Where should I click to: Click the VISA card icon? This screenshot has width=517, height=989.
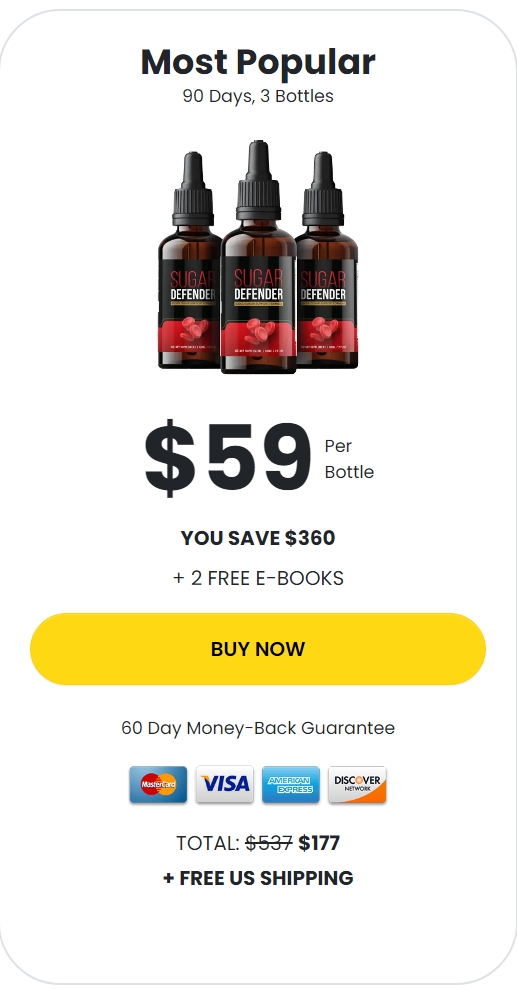[x=224, y=784]
